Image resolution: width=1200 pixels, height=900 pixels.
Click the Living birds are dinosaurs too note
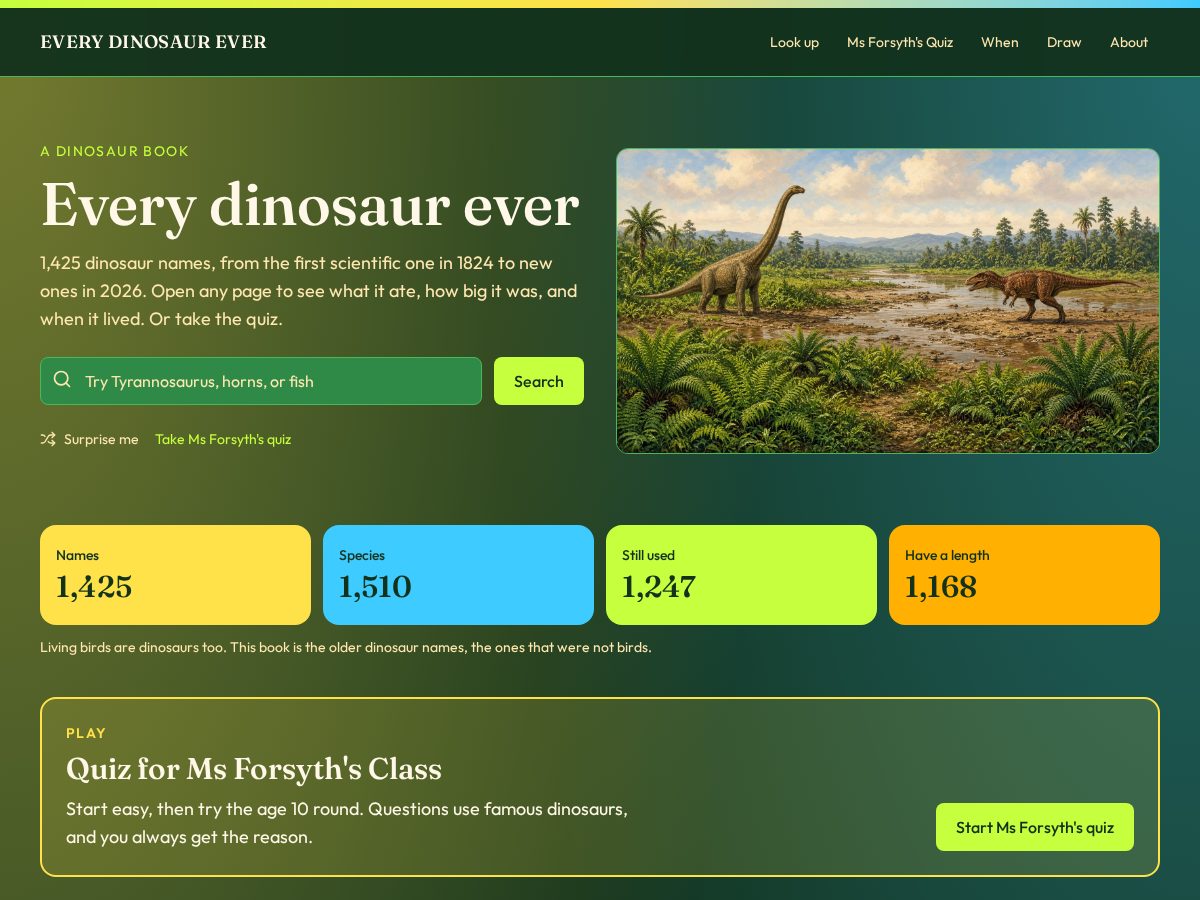coord(346,647)
